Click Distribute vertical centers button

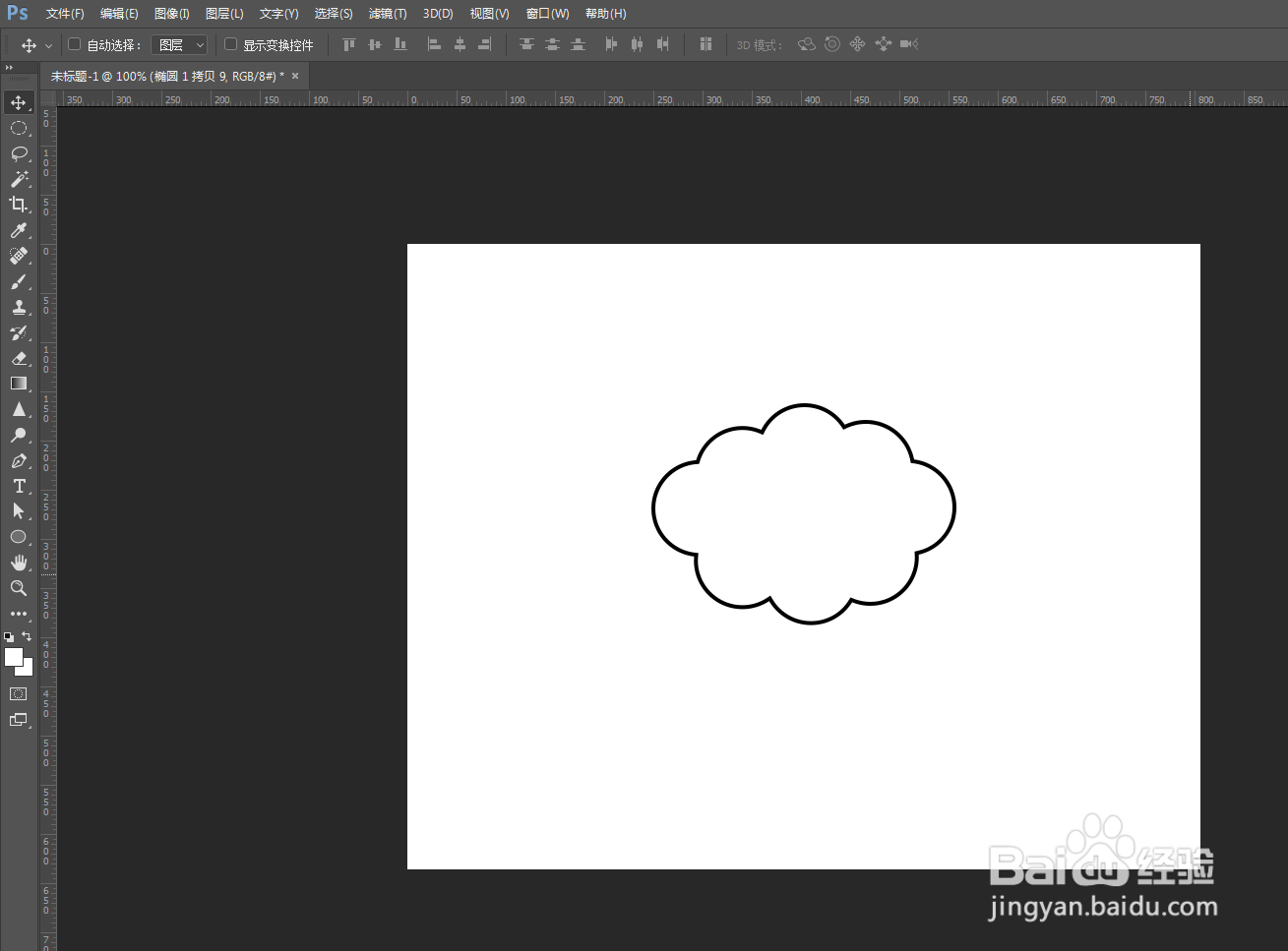[552, 44]
